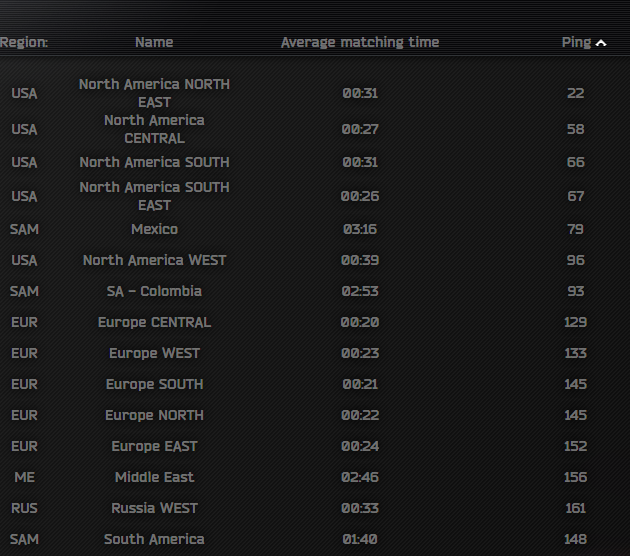630x556 pixels.
Task: Click SAM region code in Mexico row
Action: pos(24,229)
